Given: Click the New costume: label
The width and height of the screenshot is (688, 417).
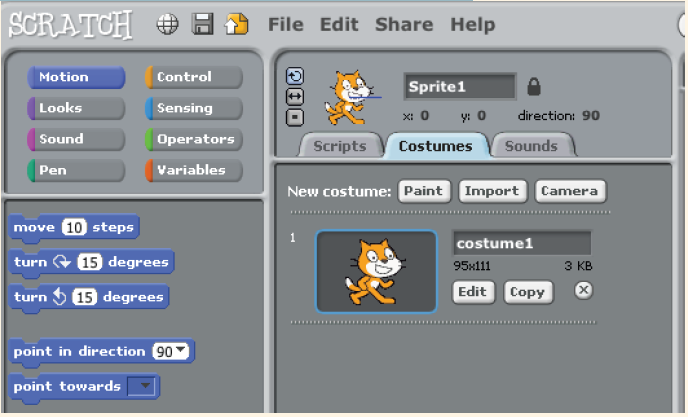Looking at the screenshot, I should point(339,192).
